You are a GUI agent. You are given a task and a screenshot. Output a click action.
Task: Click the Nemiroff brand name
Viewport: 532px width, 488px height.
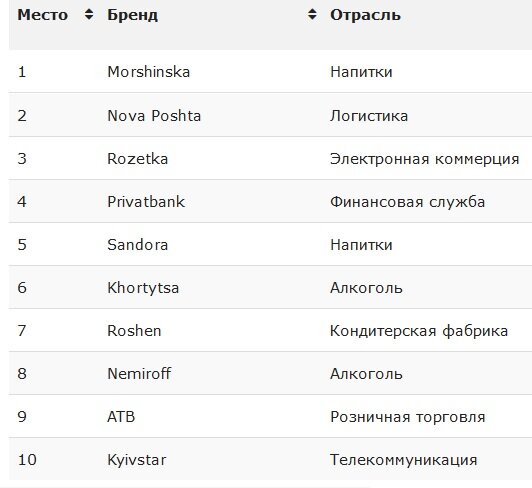point(139,374)
